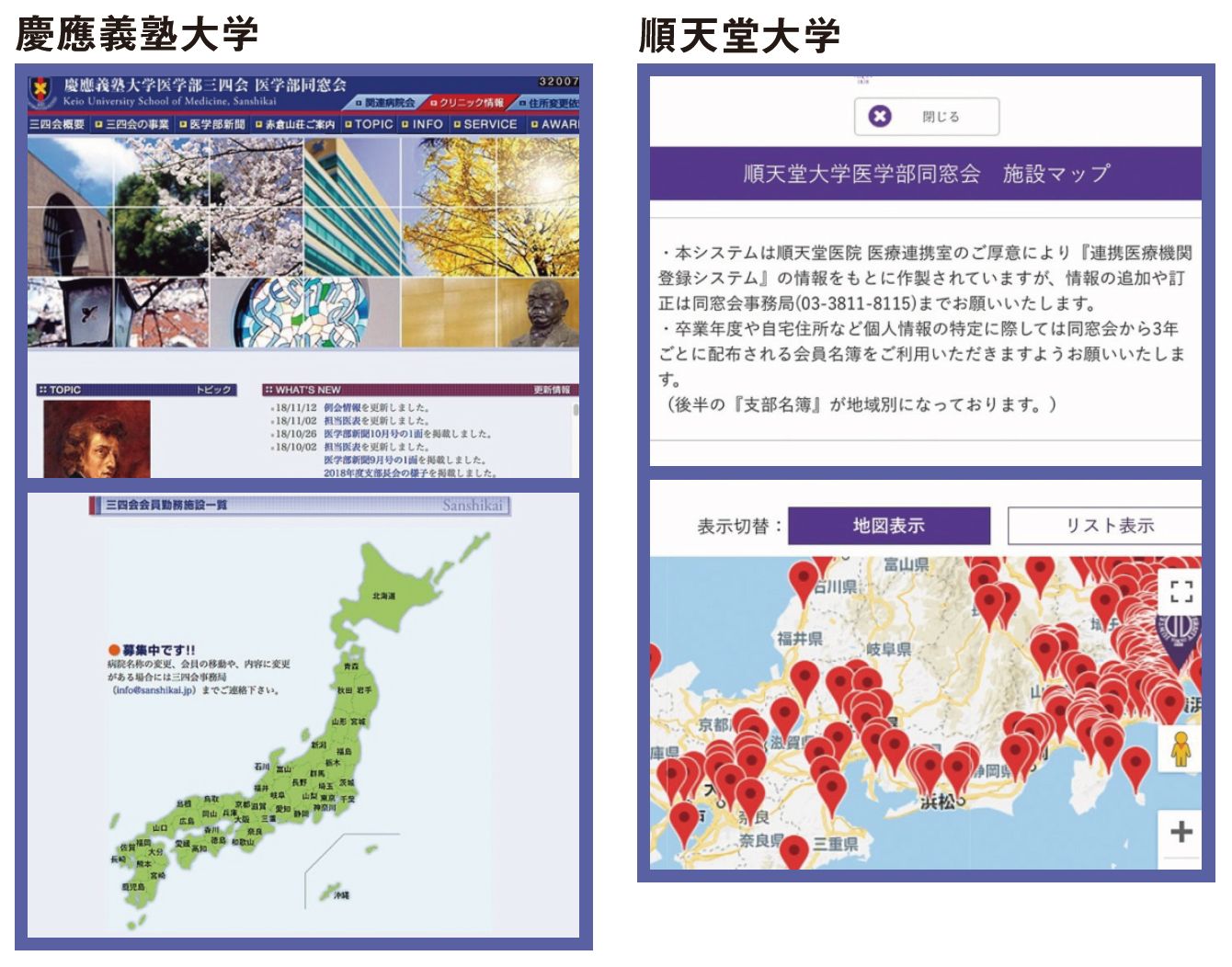Image resolution: width=1232 pixels, height=967 pixels.
Task: Click the portrait thumbnail under TOPIC
Action: (x=96, y=439)
